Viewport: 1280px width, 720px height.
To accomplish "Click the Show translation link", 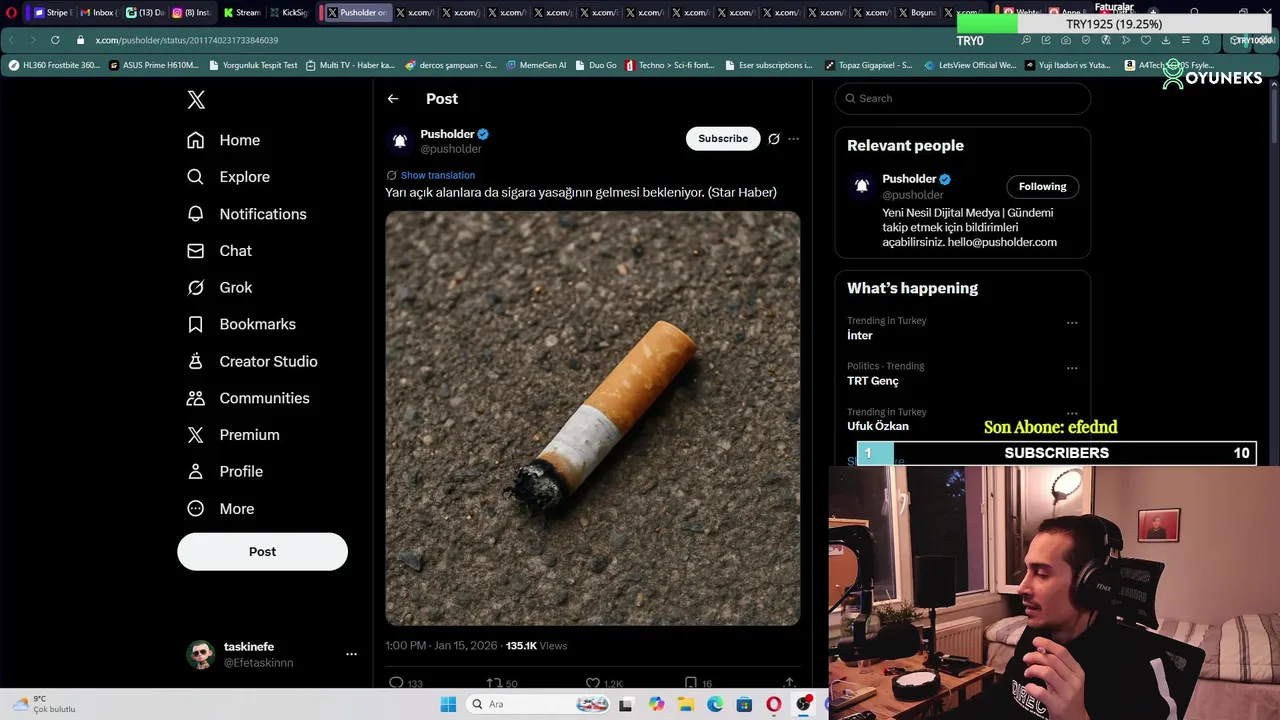I will (x=438, y=175).
